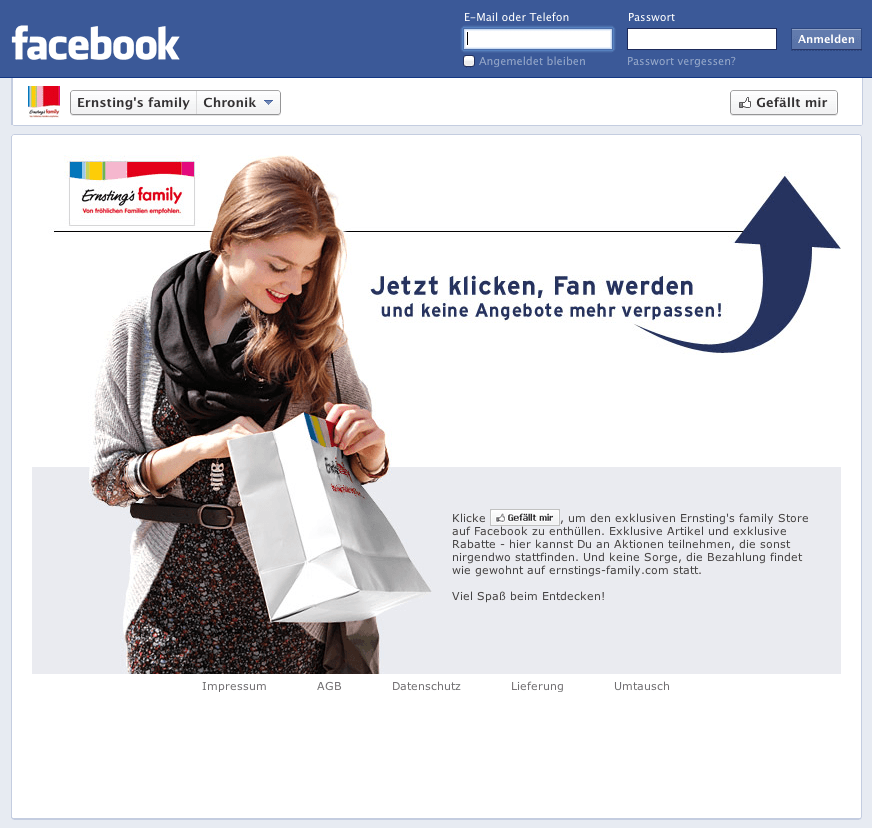Enable the Angemeldet bleiben checkbox

[x=469, y=61]
